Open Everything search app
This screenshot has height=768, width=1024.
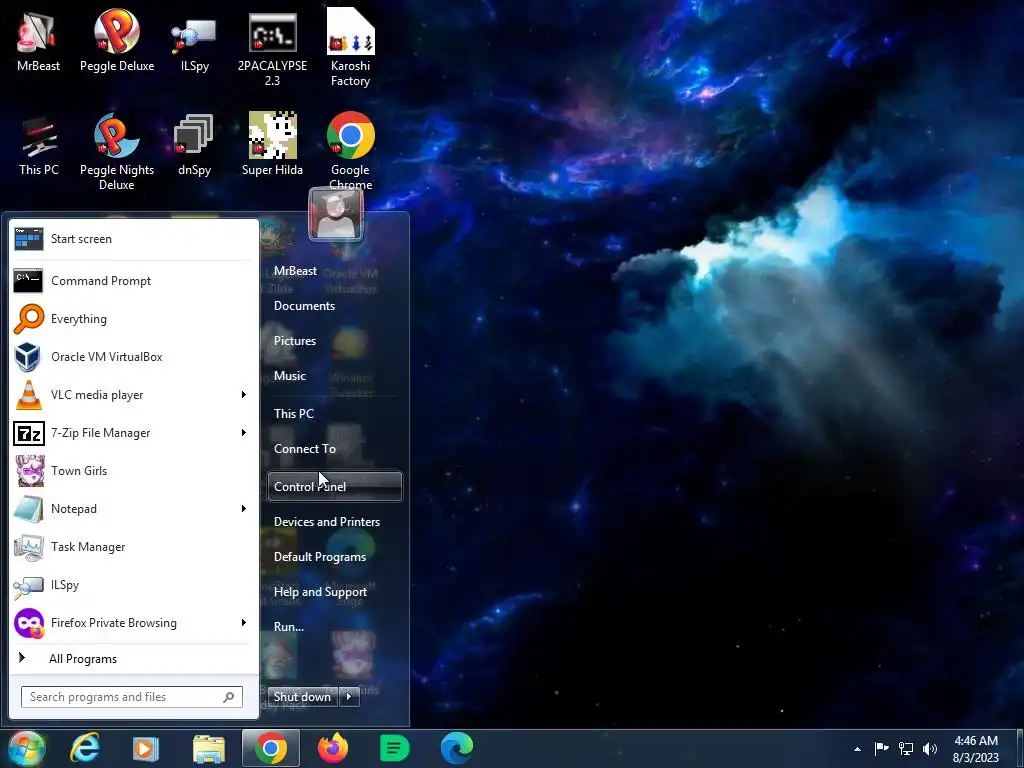pyautogui.click(x=133, y=319)
